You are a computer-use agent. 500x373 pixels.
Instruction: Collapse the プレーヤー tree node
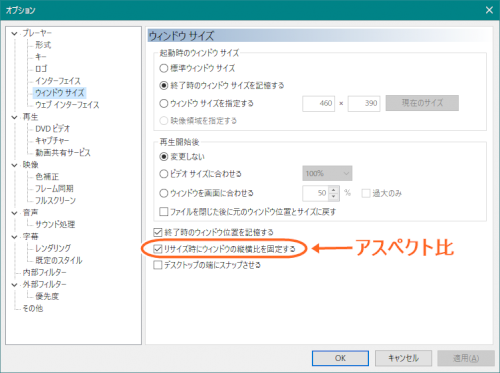click(14, 33)
